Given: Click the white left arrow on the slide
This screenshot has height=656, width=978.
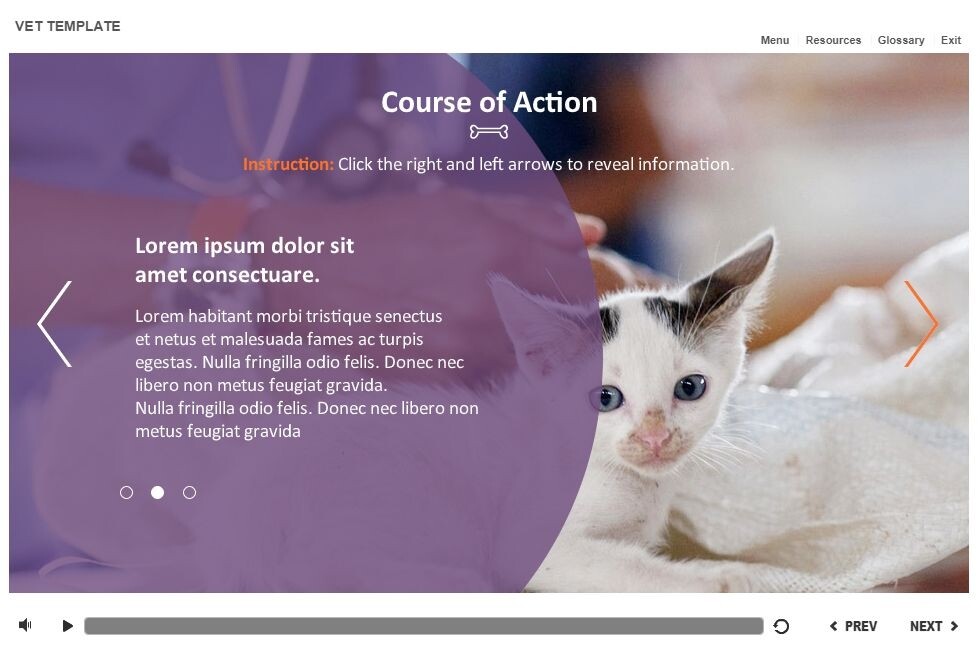Looking at the screenshot, I should [55, 324].
